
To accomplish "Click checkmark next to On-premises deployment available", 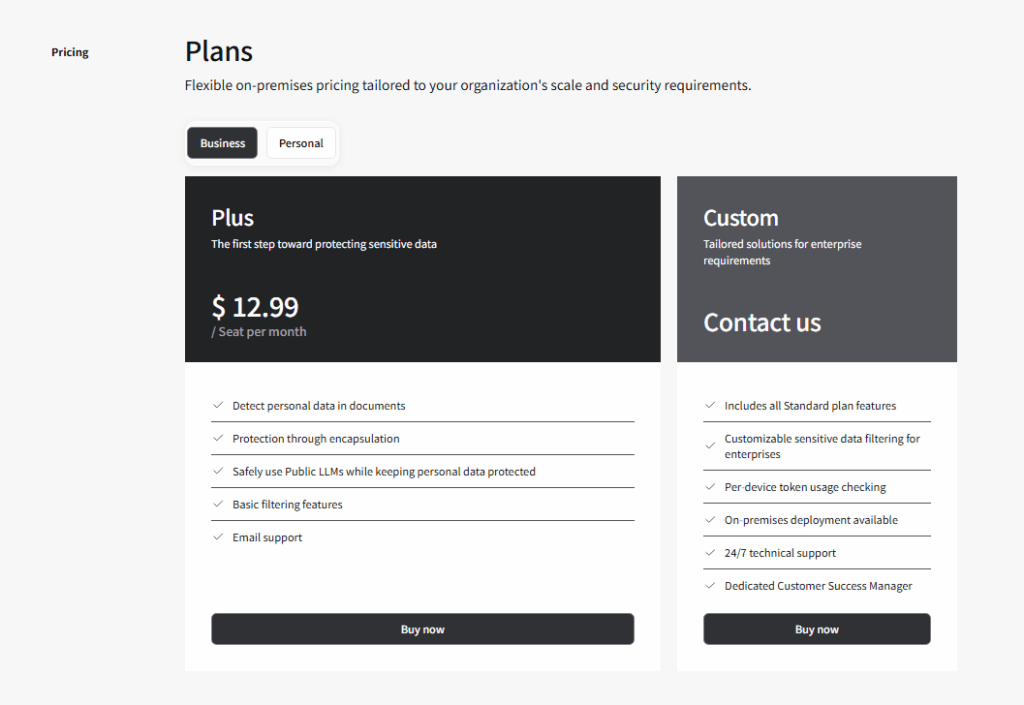I will click(710, 520).
